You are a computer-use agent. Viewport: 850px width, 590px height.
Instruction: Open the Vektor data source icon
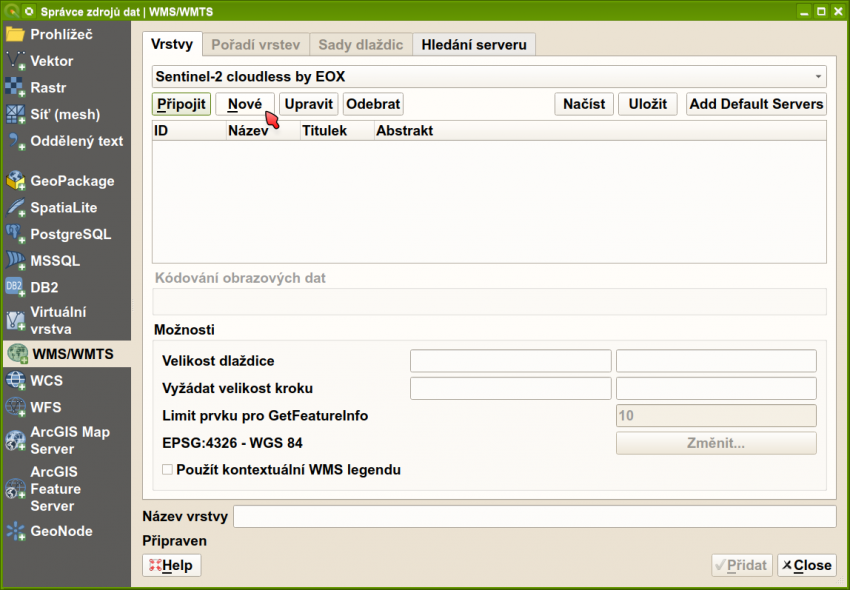tap(15, 61)
